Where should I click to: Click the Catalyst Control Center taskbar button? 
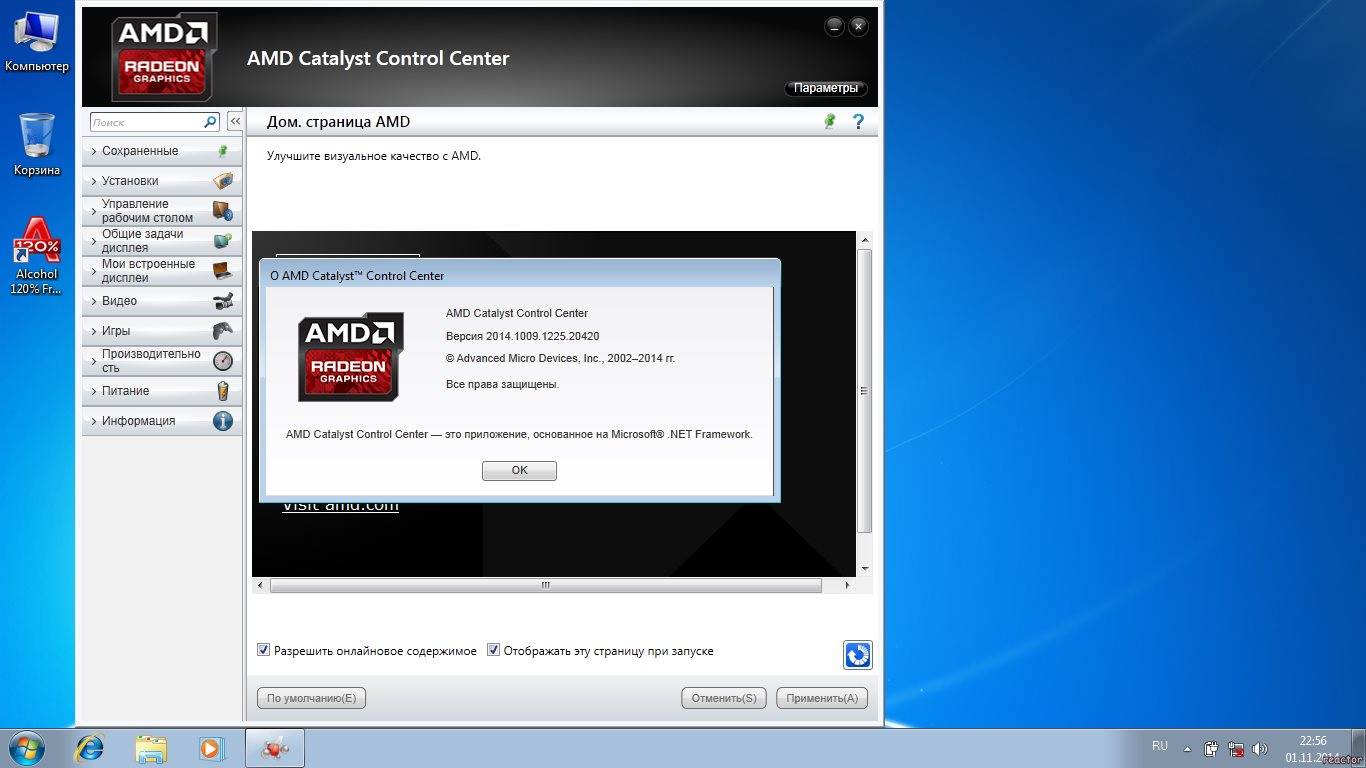[275, 748]
